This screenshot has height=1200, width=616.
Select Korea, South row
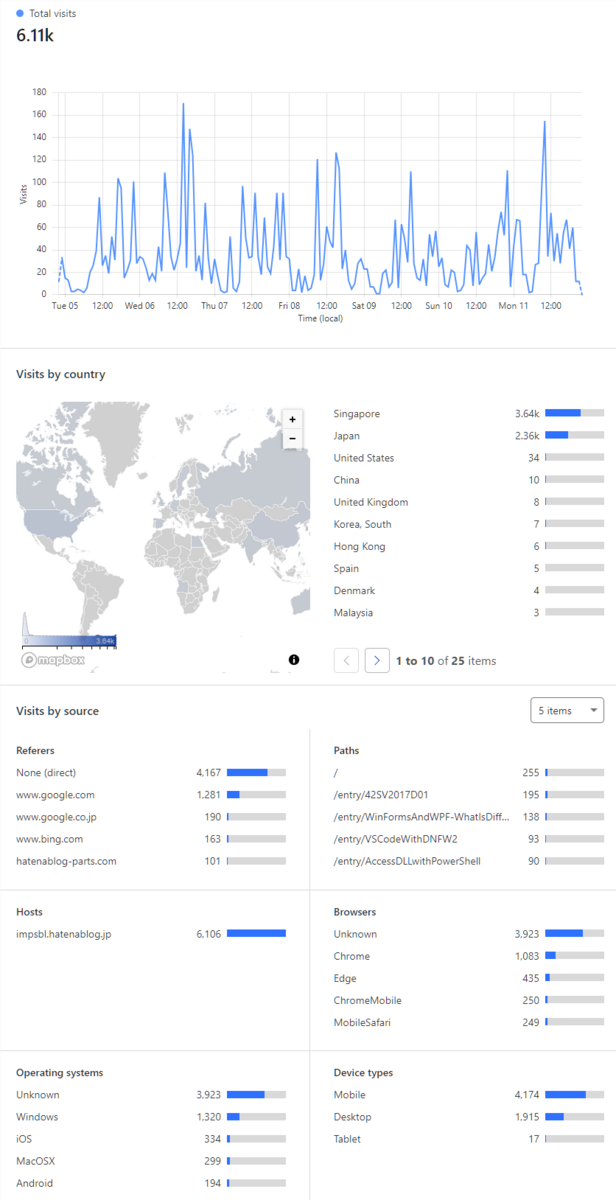click(x=468, y=524)
